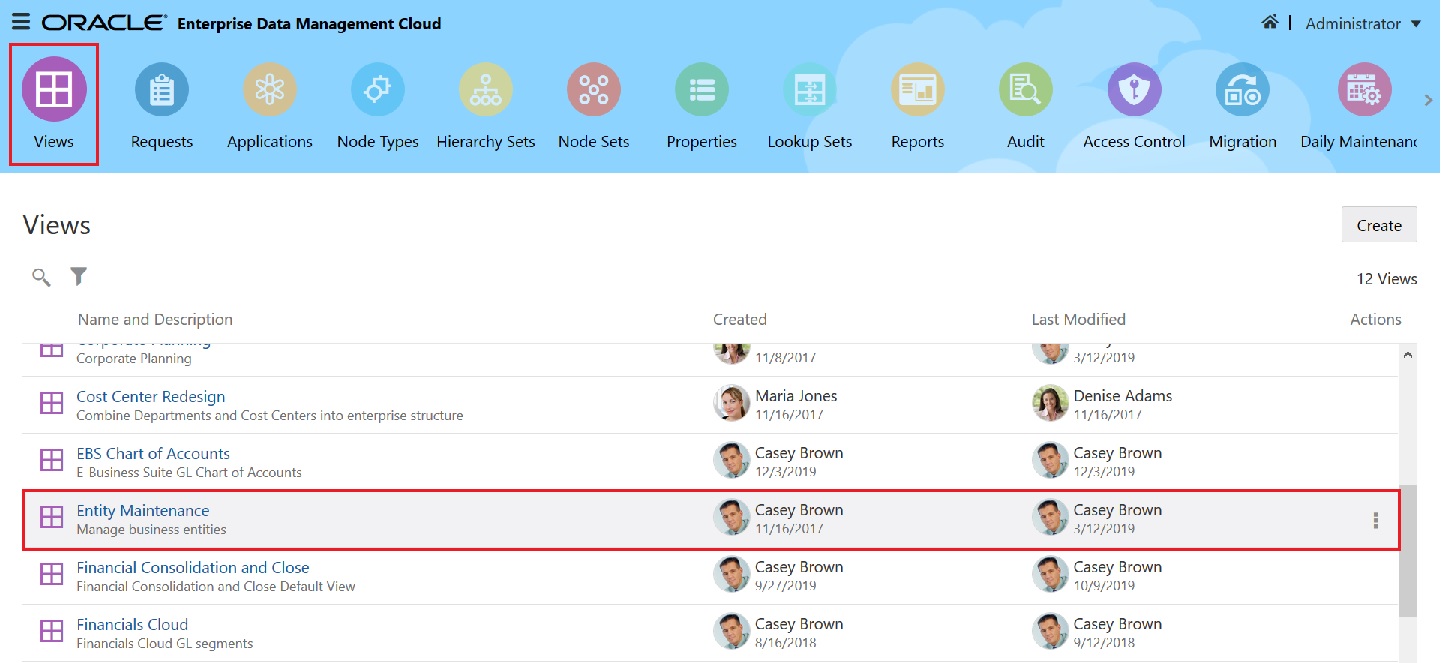This screenshot has height=663, width=1441.
Task: Click the Actions column header
Action: pos(1376,320)
